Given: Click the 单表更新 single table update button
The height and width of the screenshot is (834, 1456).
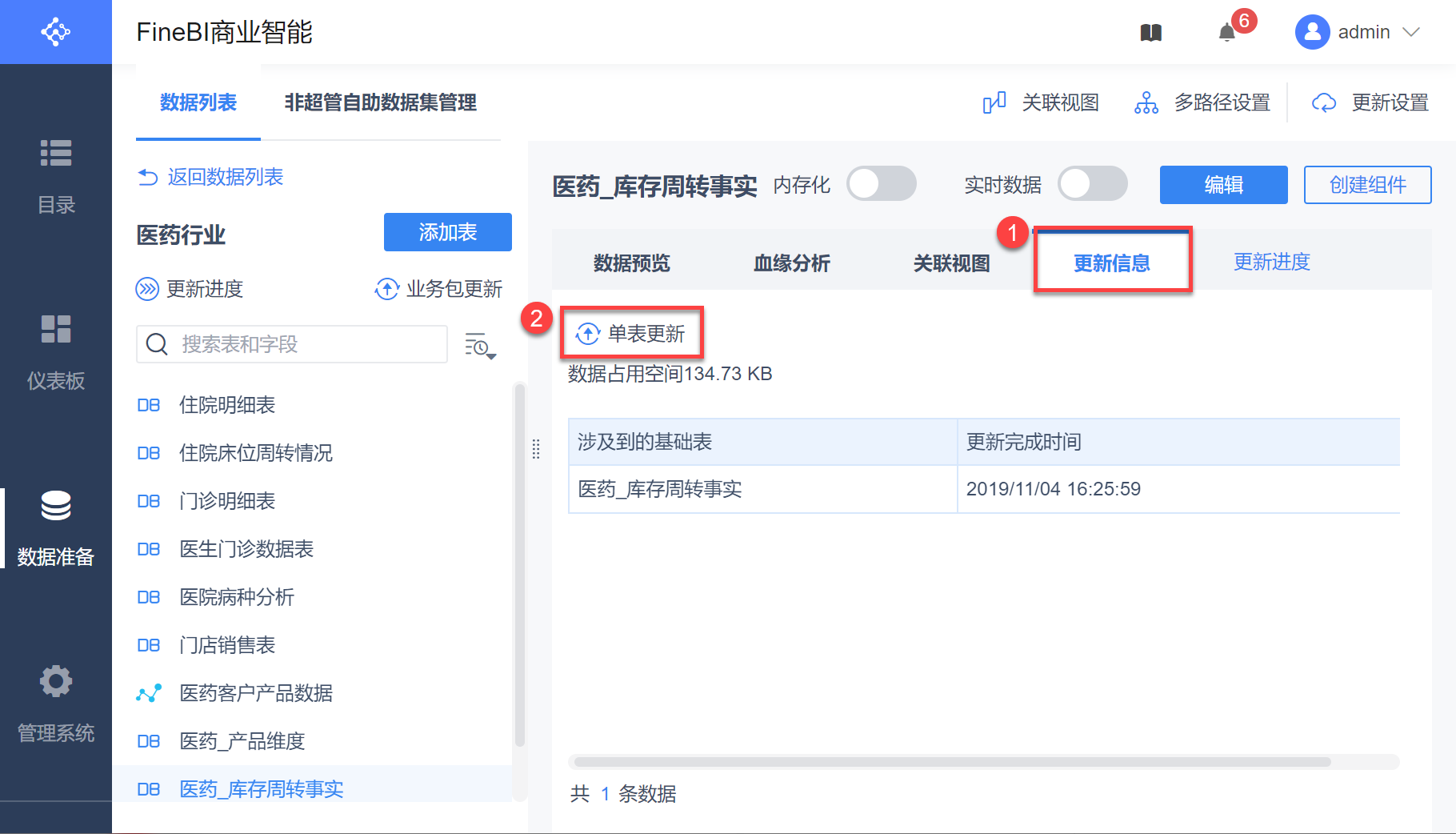Looking at the screenshot, I should coord(631,333).
